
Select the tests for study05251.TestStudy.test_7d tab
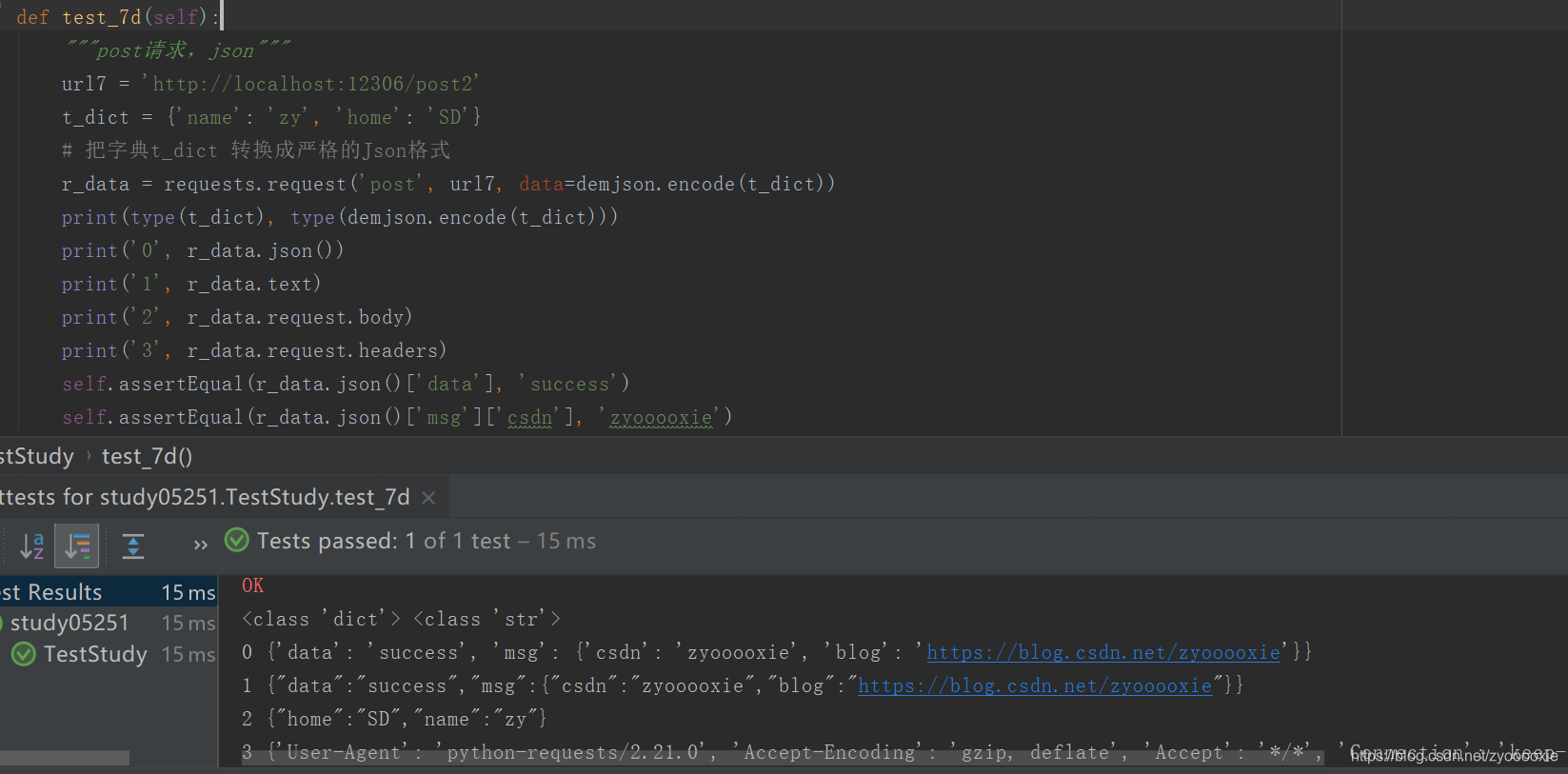pos(204,497)
